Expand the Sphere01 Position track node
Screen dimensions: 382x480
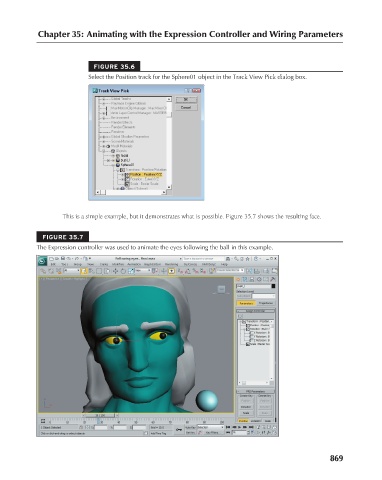(123, 174)
